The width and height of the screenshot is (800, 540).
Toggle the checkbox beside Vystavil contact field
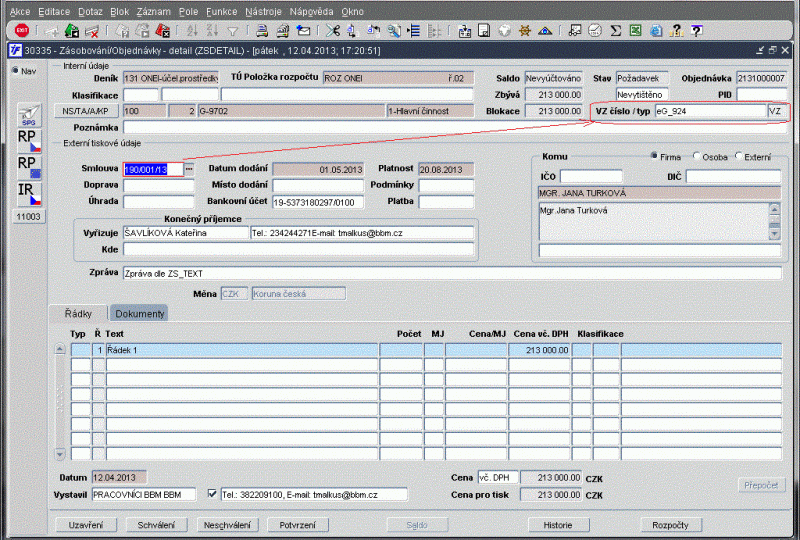tap(211, 494)
